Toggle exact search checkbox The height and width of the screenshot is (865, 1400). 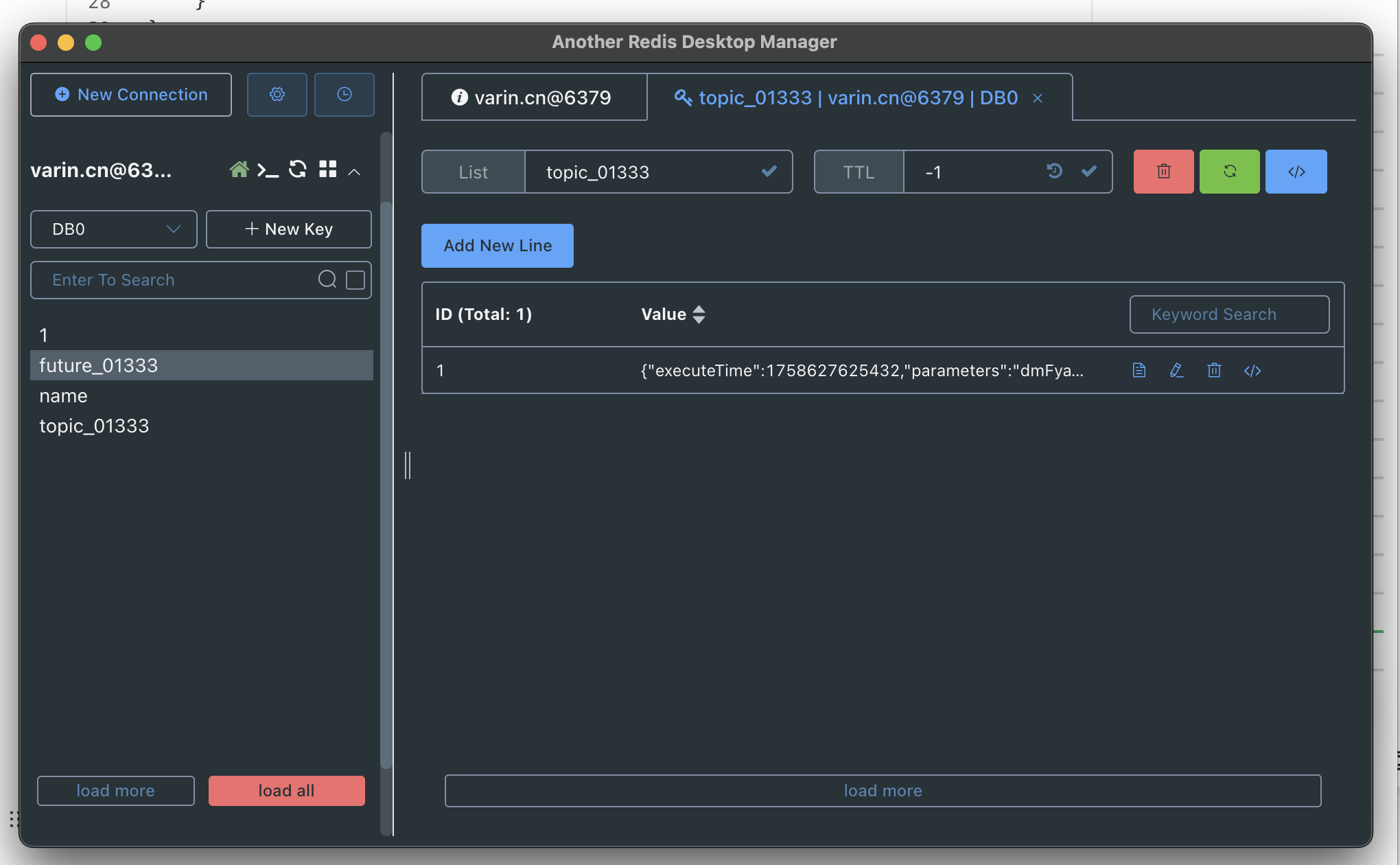355,280
